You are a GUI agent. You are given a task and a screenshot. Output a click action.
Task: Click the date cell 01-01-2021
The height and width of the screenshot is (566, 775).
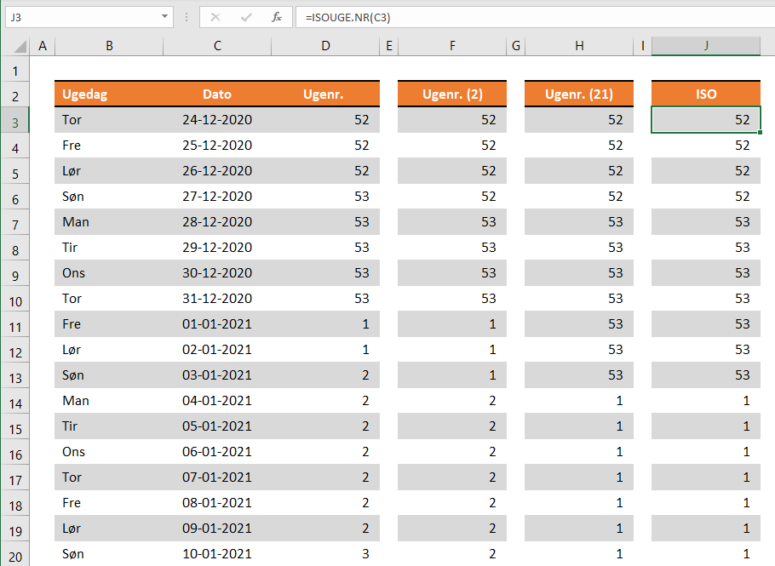point(217,324)
